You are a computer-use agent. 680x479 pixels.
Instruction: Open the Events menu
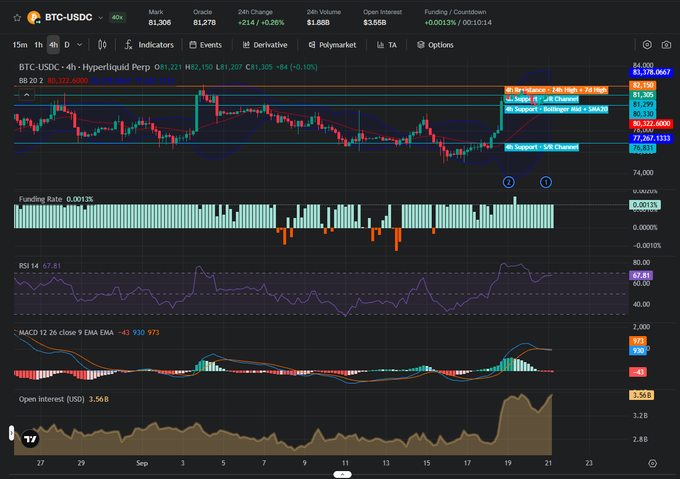[206, 45]
